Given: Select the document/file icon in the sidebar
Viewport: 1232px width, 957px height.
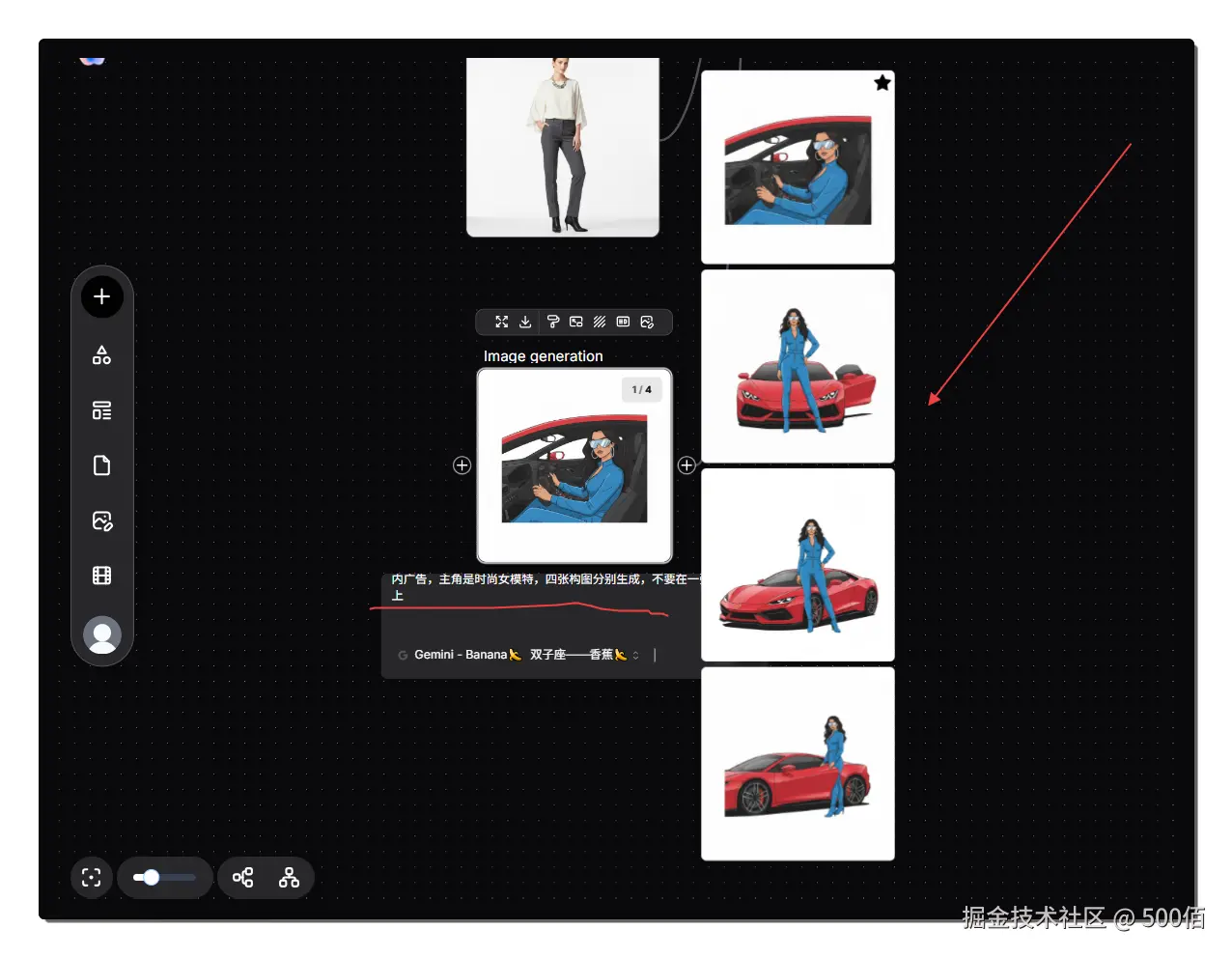Looking at the screenshot, I should click(101, 465).
